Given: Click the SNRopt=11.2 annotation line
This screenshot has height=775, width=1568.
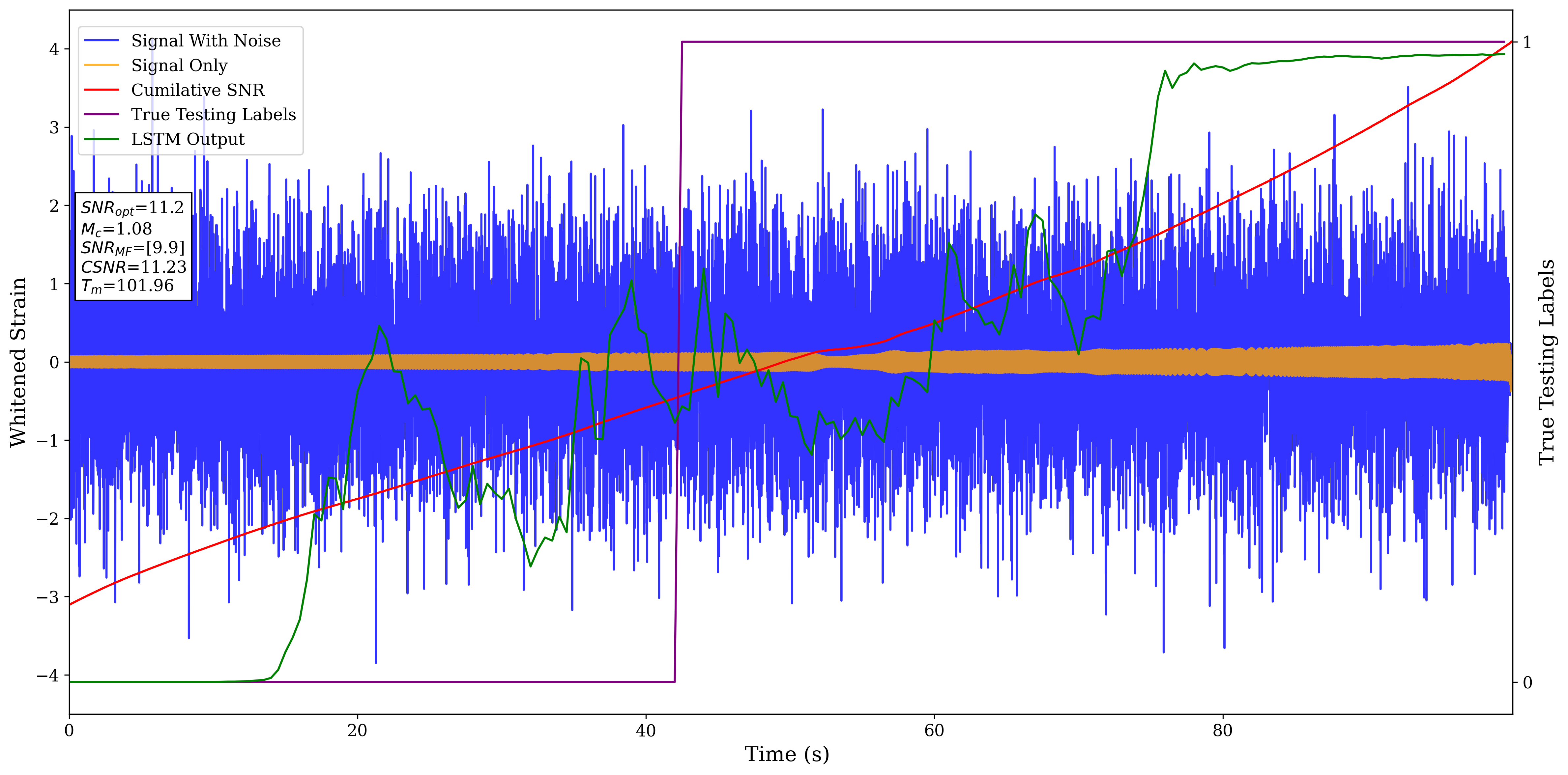Looking at the screenshot, I should click(132, 208).
